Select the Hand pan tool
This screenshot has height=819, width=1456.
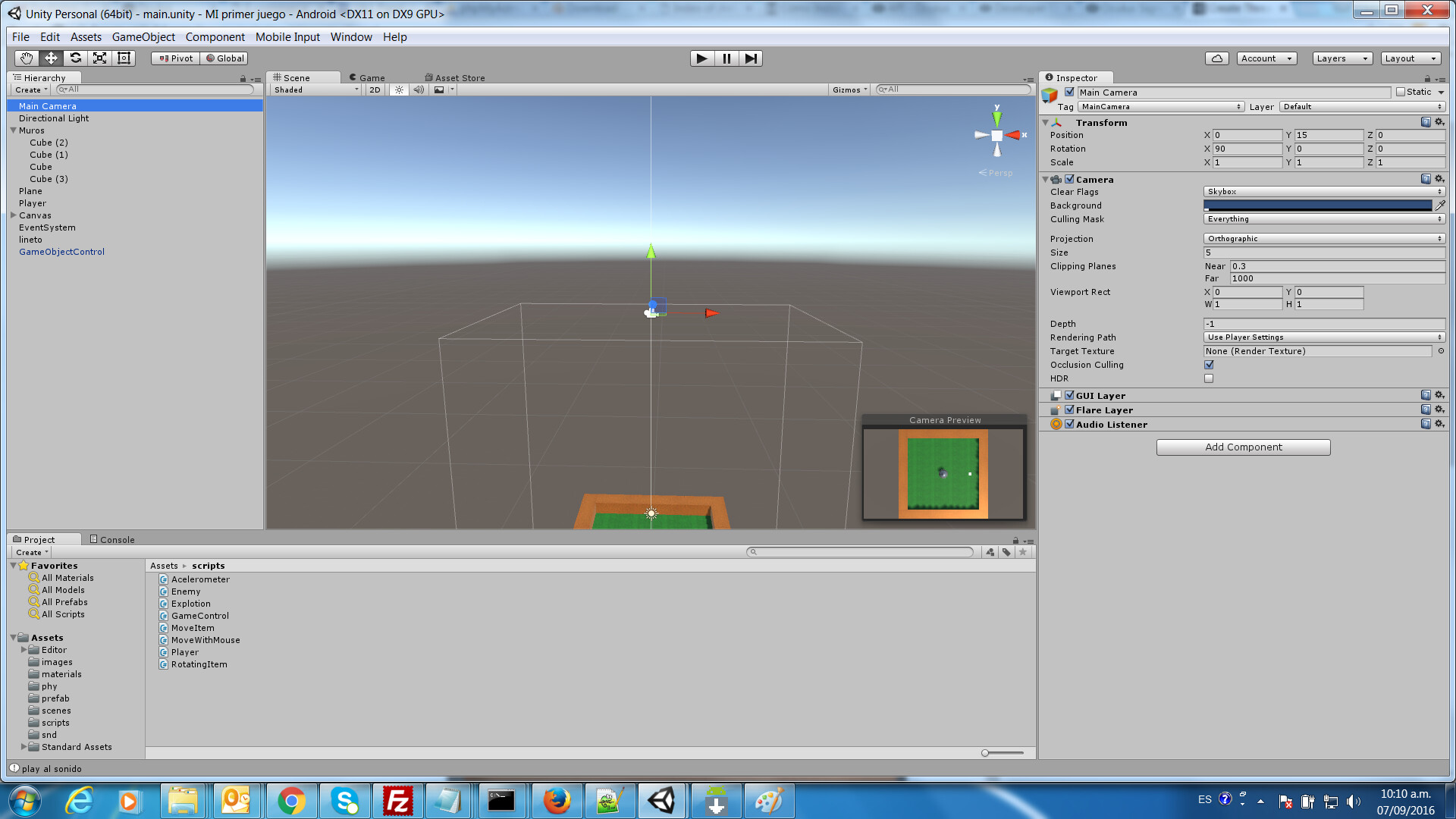(26, 58)
